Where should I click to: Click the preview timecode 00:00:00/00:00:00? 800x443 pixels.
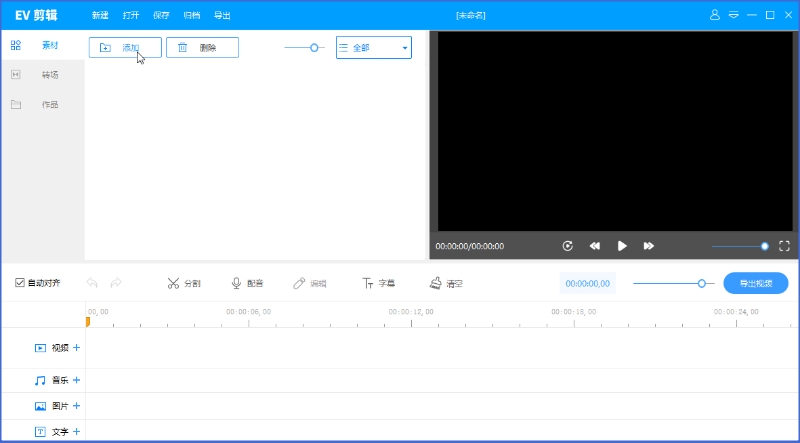pyautogui.click(x=469, y=246)
